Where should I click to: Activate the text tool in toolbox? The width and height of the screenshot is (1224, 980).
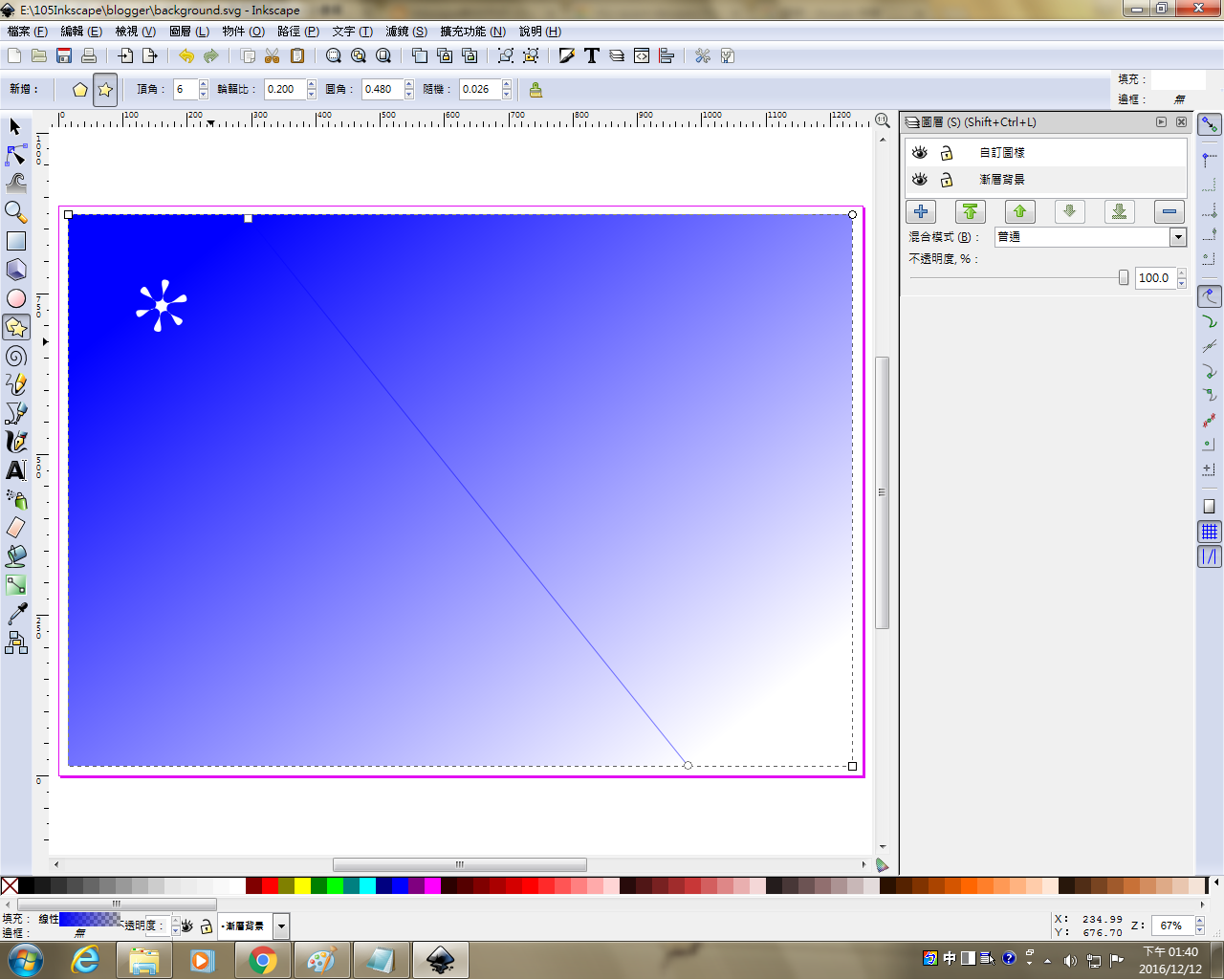(15, 470)
